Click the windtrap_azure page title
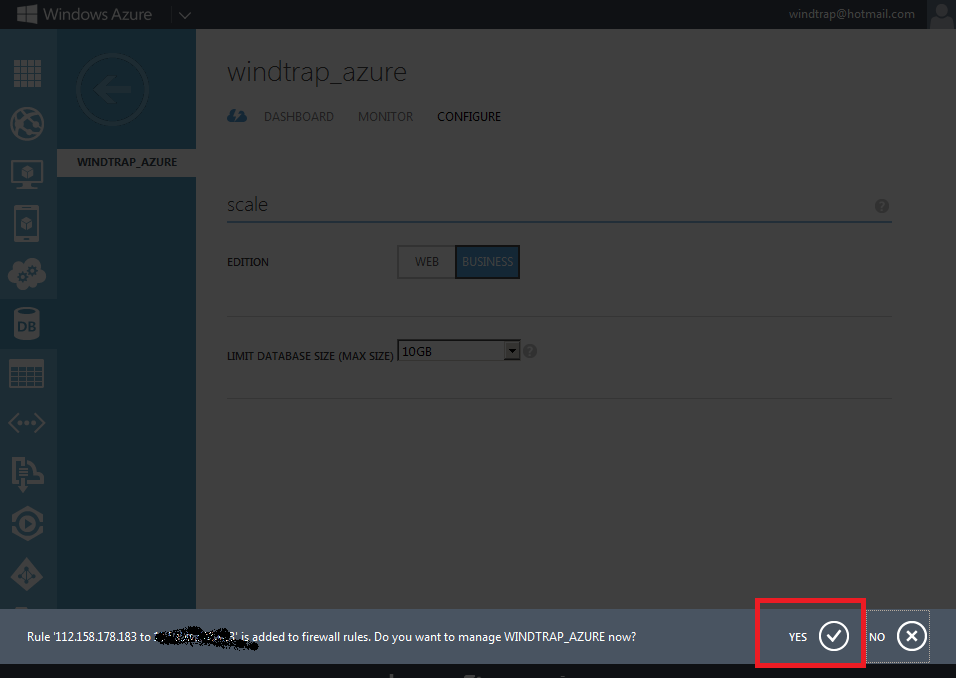The height and width of the screenshot is (678, 956). (317, 73)
